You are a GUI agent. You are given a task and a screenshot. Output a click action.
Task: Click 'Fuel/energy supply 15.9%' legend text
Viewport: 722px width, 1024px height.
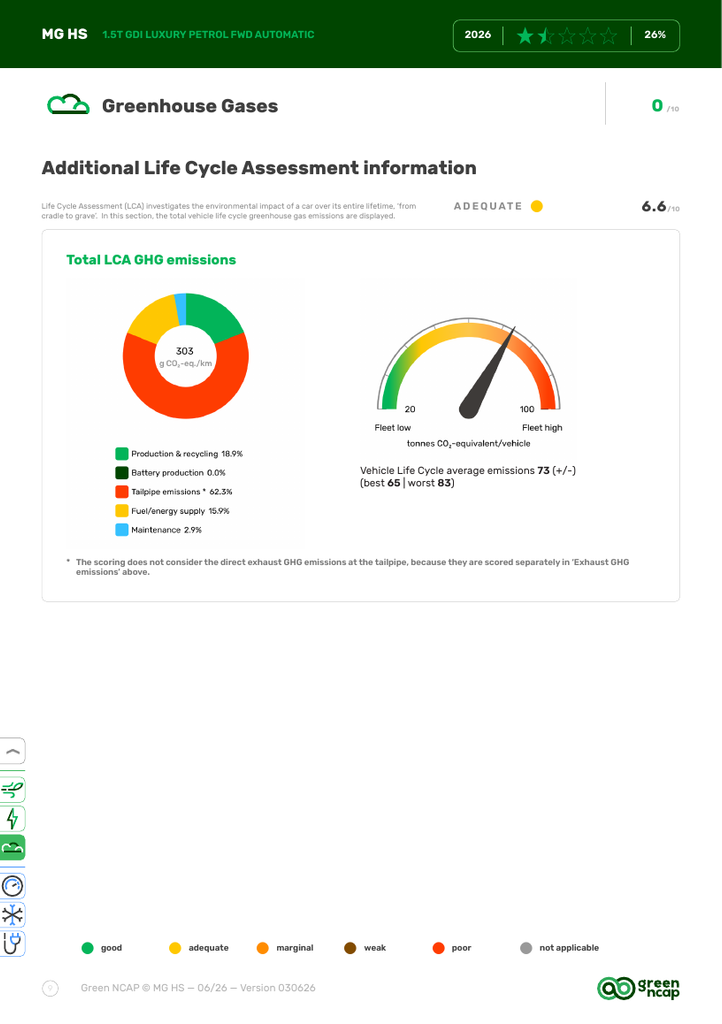[180, 511]
